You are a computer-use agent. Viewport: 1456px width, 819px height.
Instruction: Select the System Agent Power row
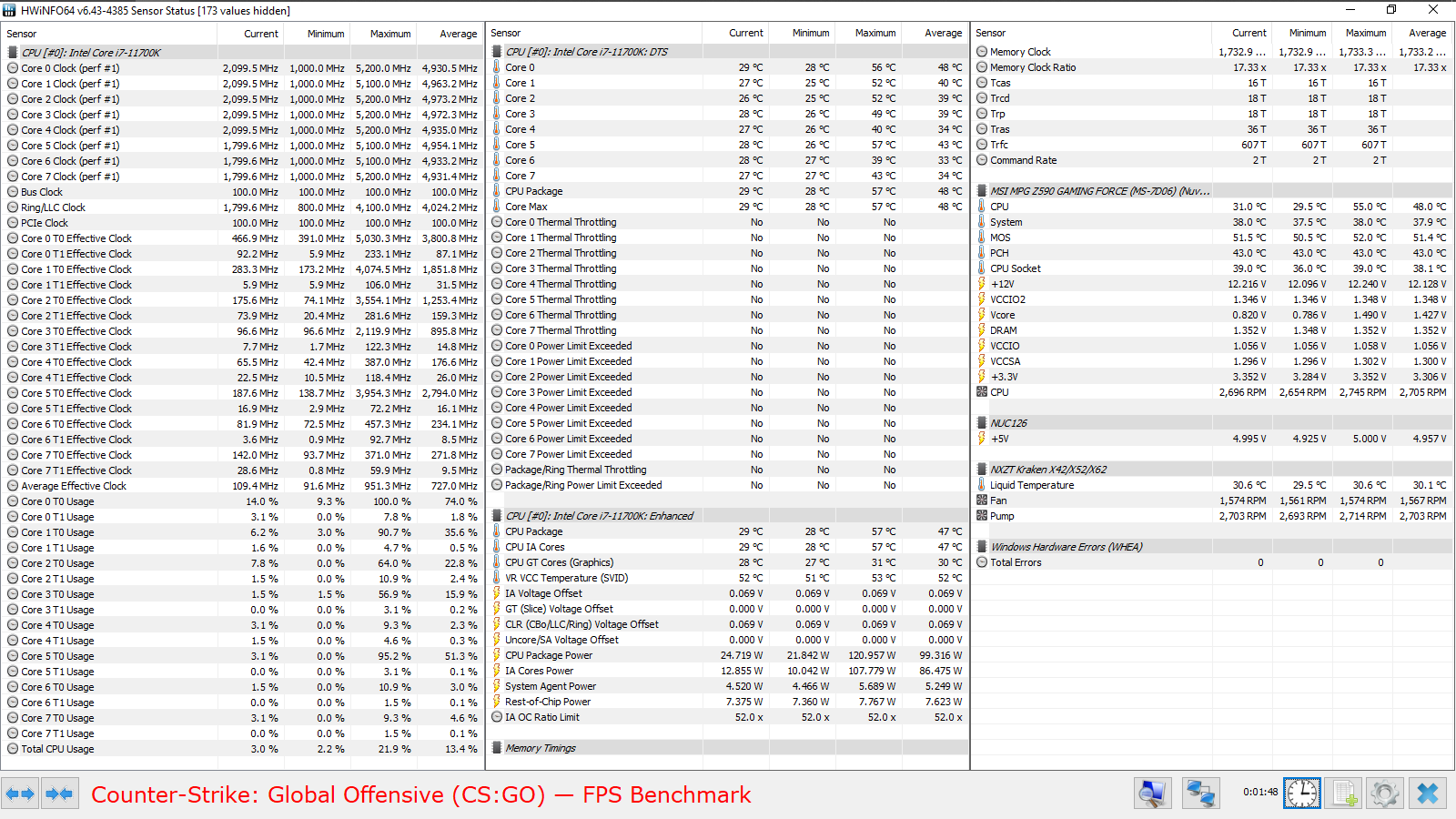tap(728, 686)
